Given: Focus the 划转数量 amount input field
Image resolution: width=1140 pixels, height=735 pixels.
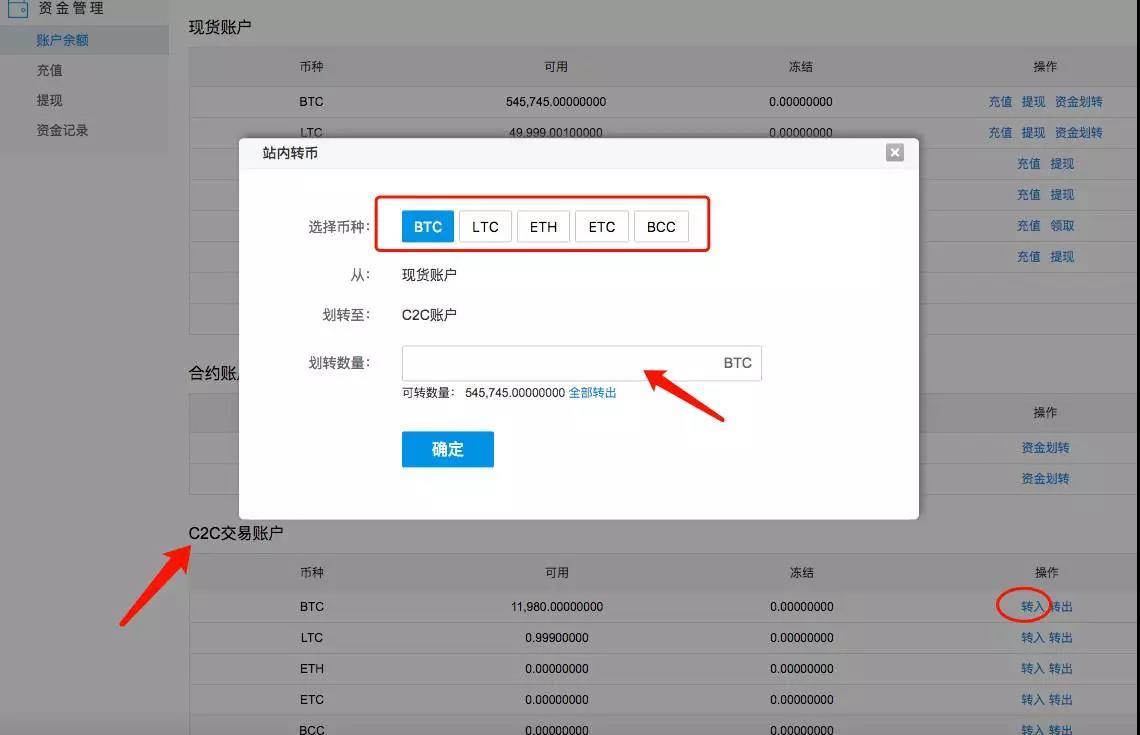Looking at the screenshot, I should [582, 363].
